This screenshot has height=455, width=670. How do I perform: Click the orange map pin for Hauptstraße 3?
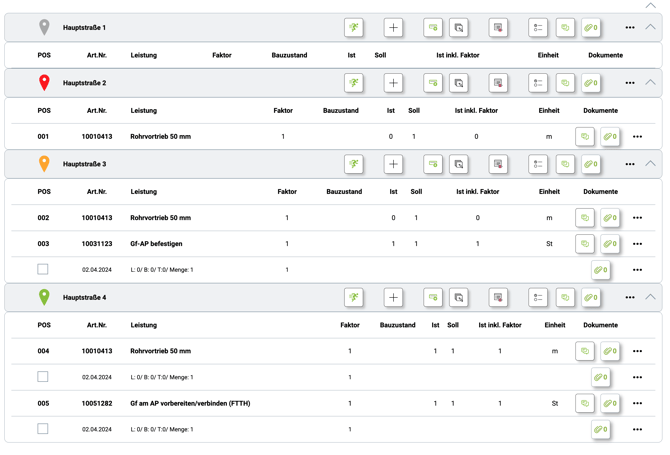tap(44, 163)
